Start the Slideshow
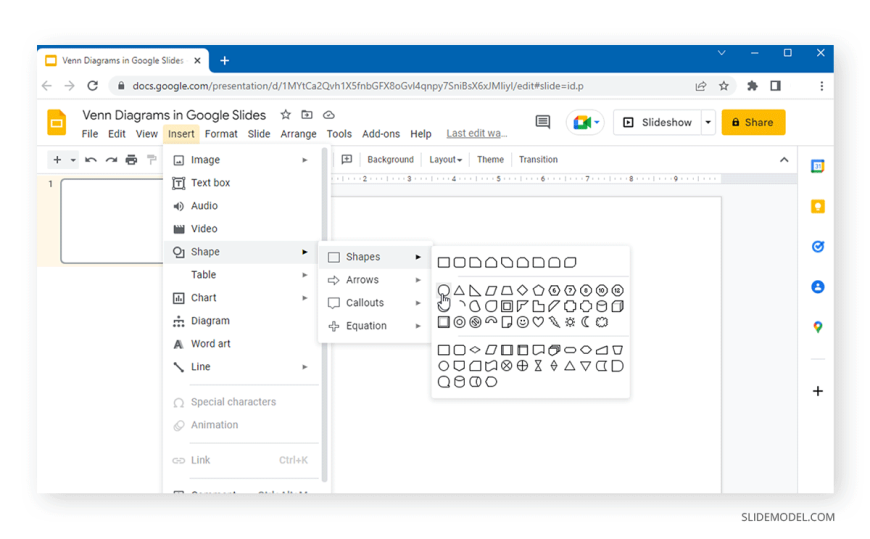This screenshot has width=870, height=539. coord(658,122)
